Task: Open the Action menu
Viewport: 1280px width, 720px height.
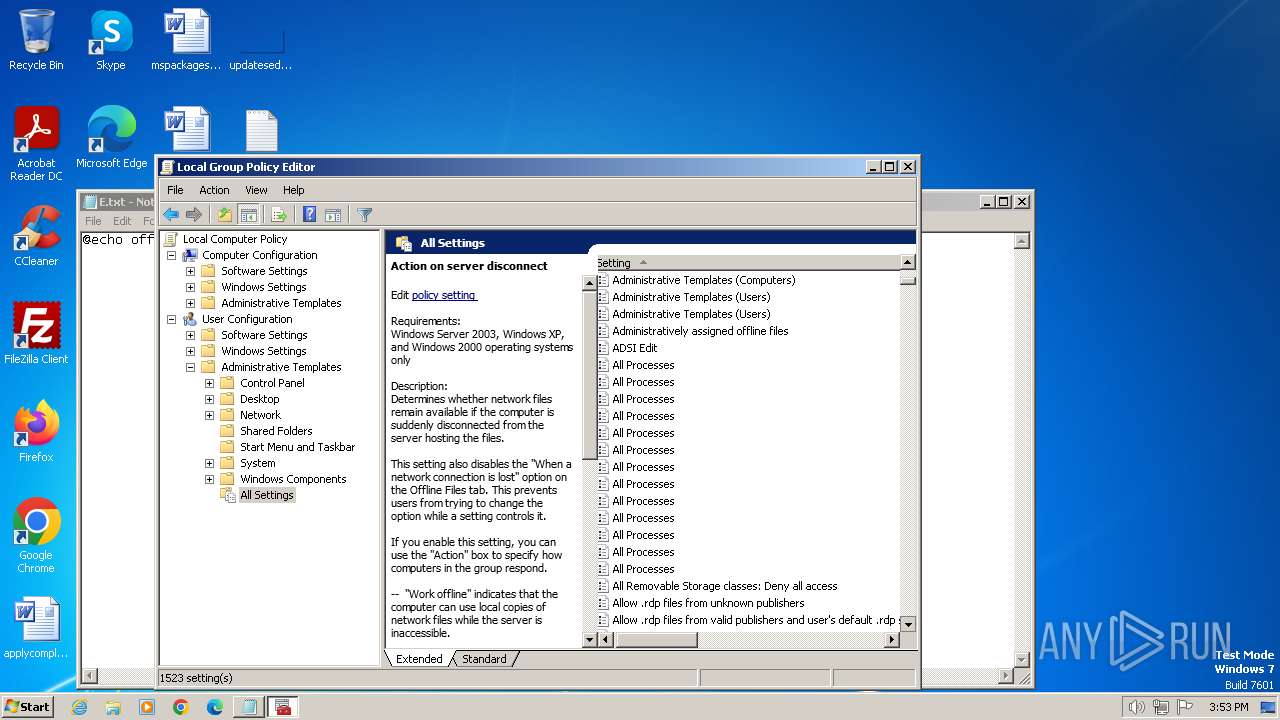Action: (x=214, y=190)
